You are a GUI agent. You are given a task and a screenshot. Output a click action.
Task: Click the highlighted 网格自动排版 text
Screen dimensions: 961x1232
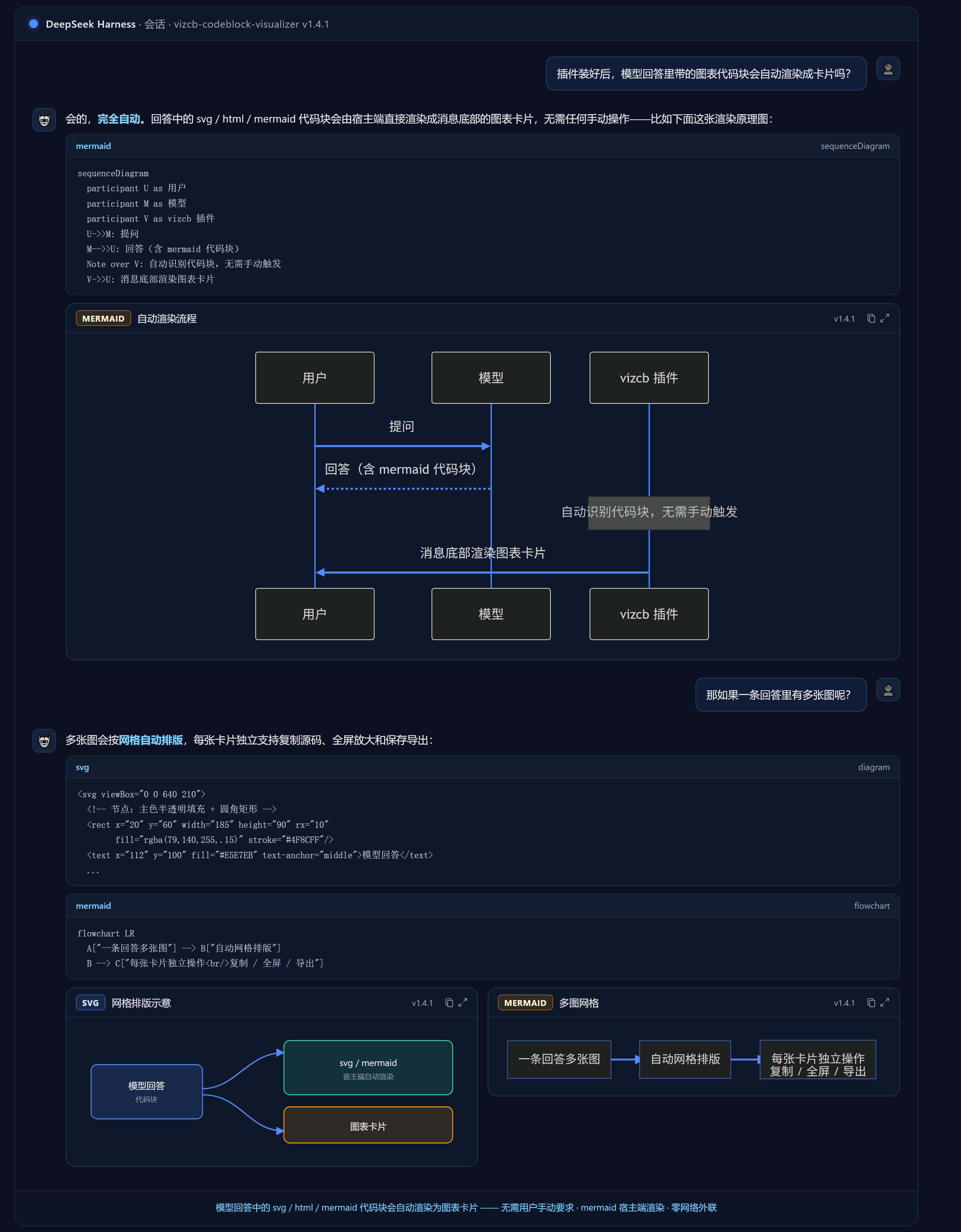click(x=151, y=740)
